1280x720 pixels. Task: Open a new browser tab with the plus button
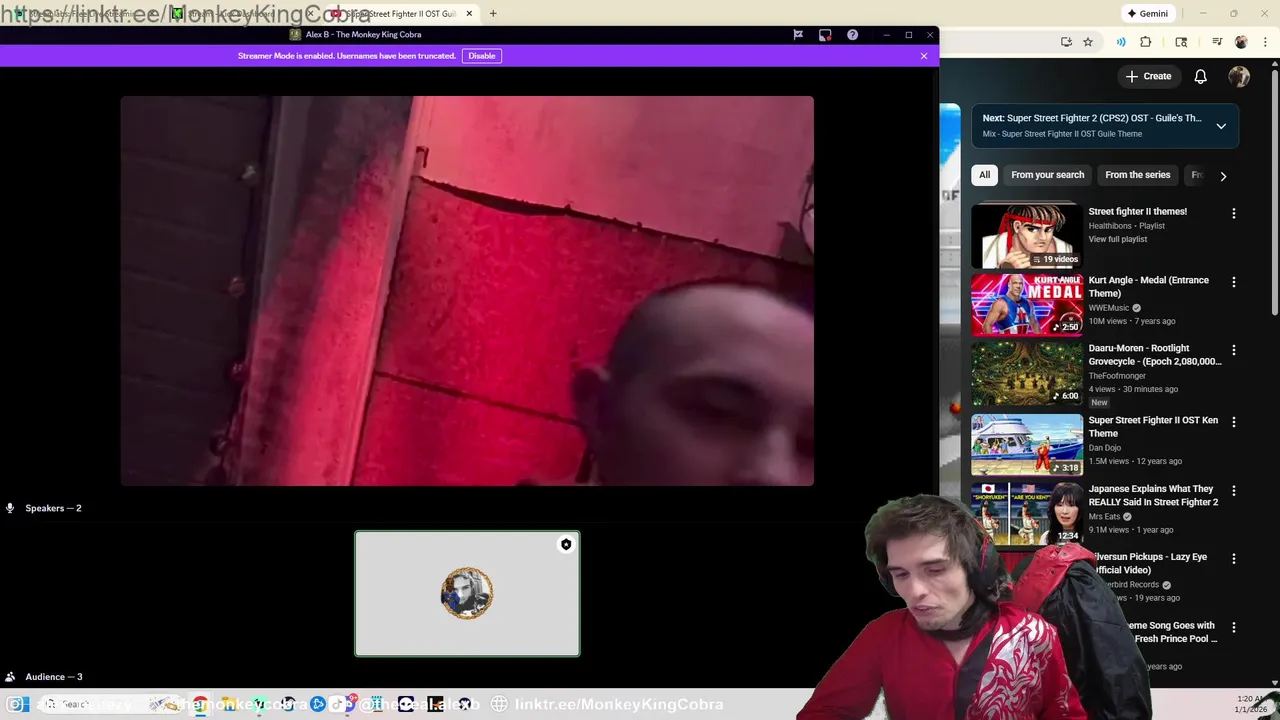(493, 14)
